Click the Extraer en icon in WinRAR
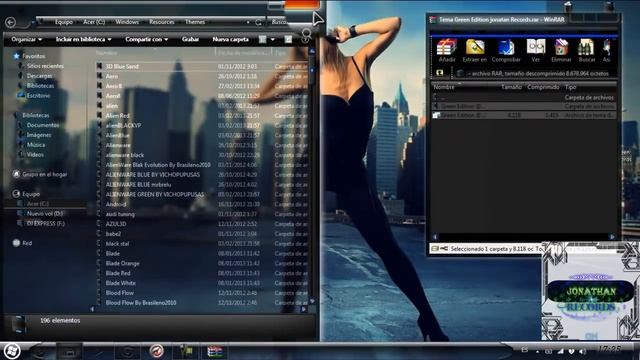Screen dimensions: 640x360 point(475,51)
